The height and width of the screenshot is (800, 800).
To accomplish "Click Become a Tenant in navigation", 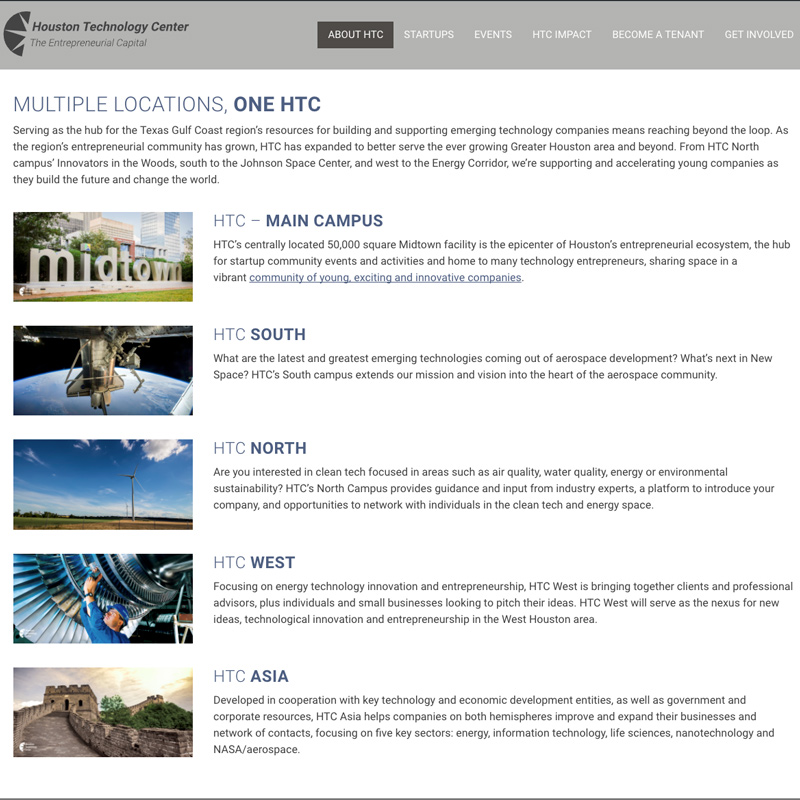I will tap(657, 34).
